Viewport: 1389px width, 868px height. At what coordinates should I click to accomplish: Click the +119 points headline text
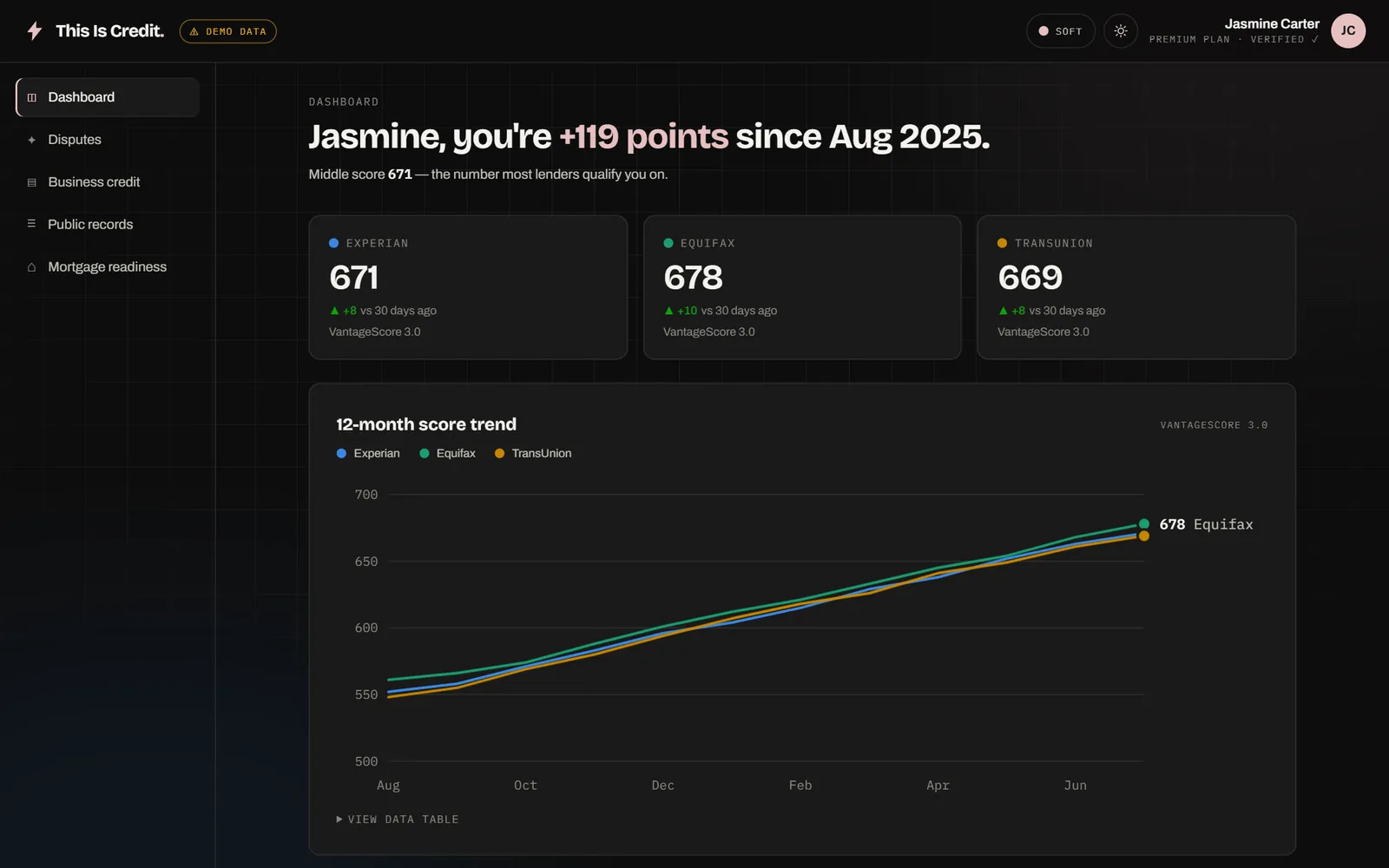[x=644, y=136]
